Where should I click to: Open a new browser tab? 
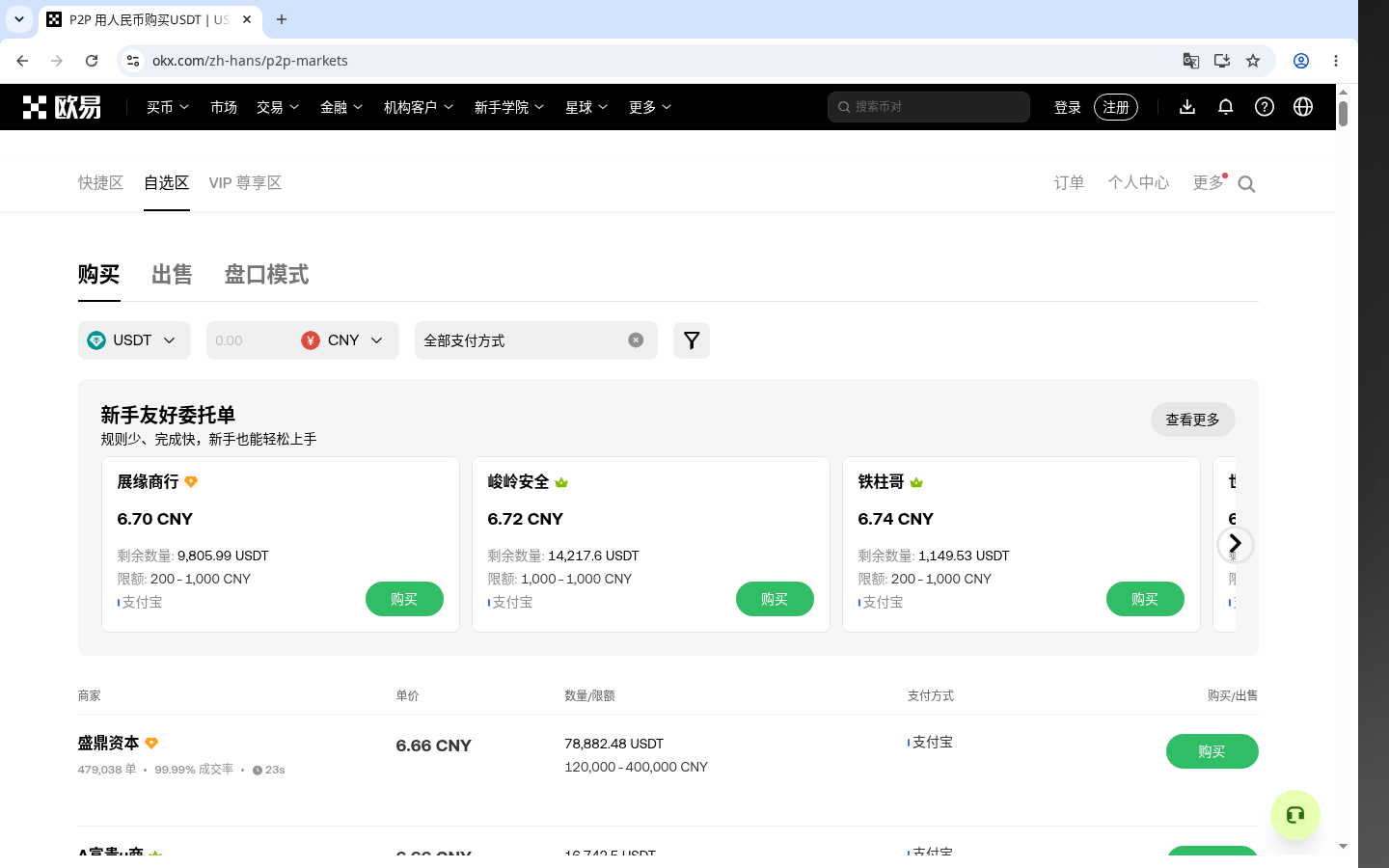(282, 19)
